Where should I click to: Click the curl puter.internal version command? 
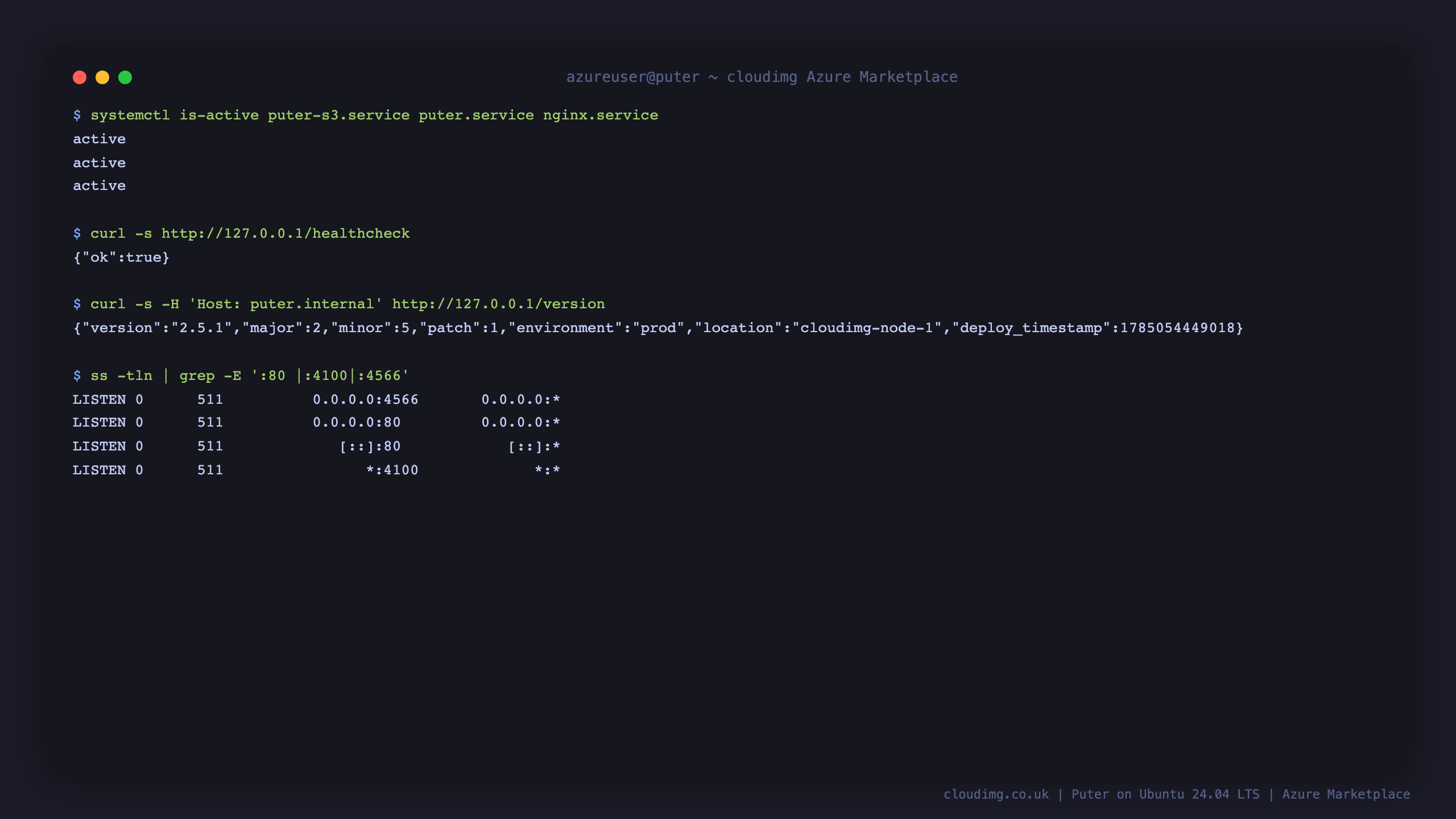[x=339, y=304]
